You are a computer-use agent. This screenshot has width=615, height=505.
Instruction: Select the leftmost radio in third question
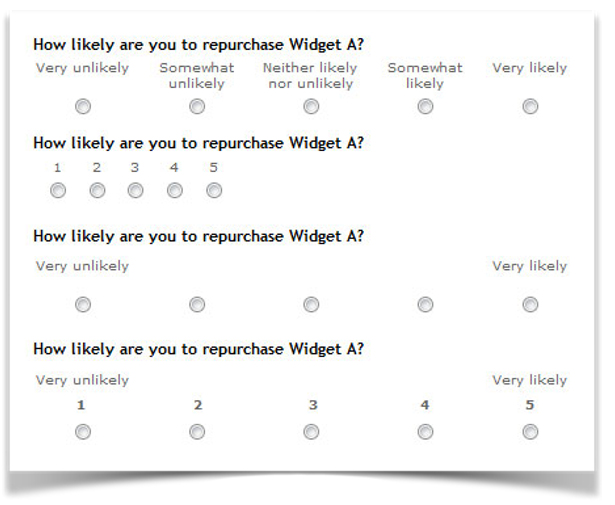[83, 305]
